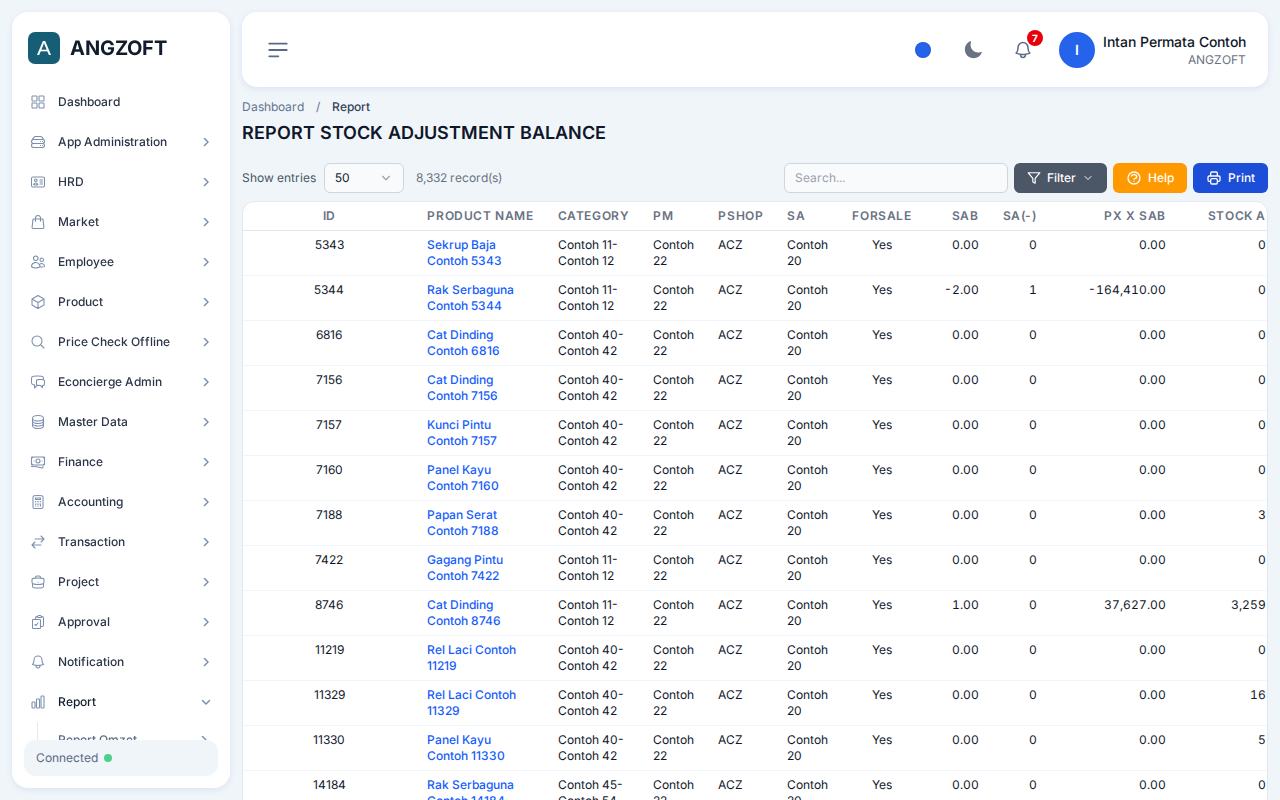Click the Market bag icon

tap(38, 222)
